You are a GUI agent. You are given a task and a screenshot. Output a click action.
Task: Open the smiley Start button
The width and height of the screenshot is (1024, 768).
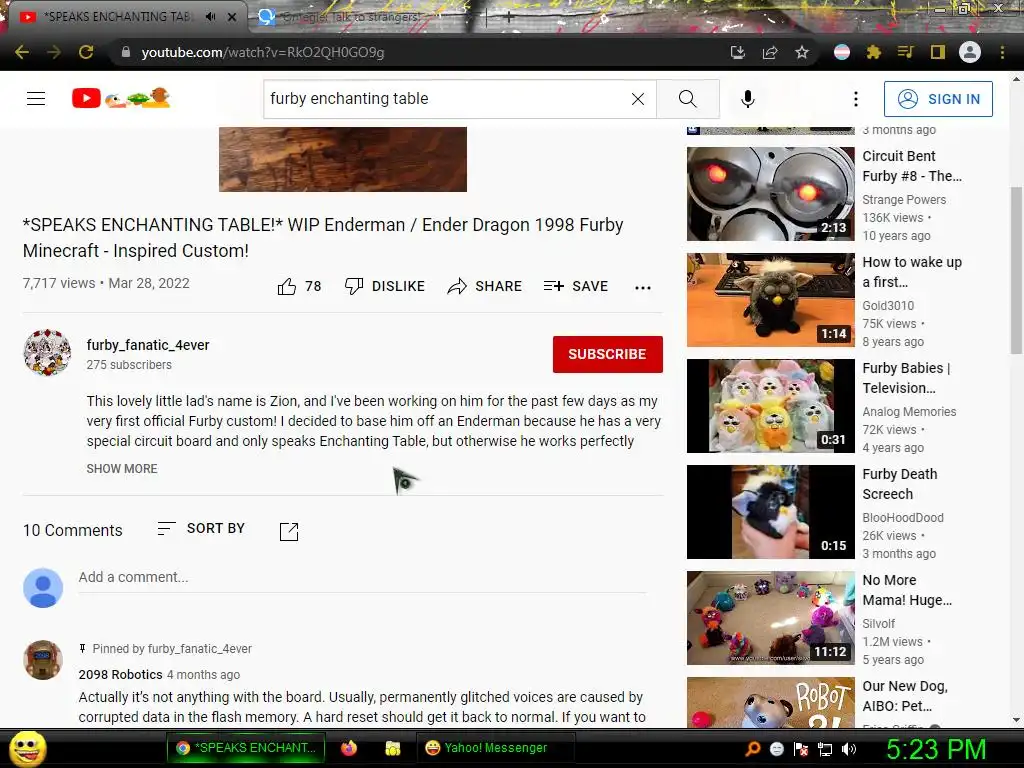(x=28, y=748)
